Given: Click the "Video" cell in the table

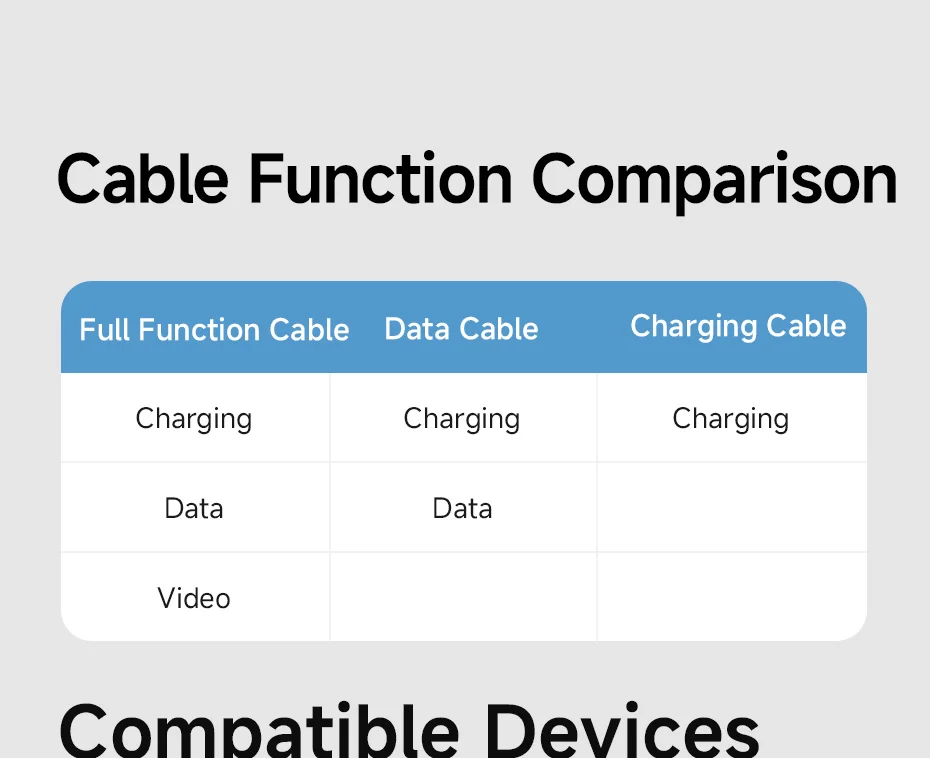Looking at the screenshot, I should coord(194,598).
